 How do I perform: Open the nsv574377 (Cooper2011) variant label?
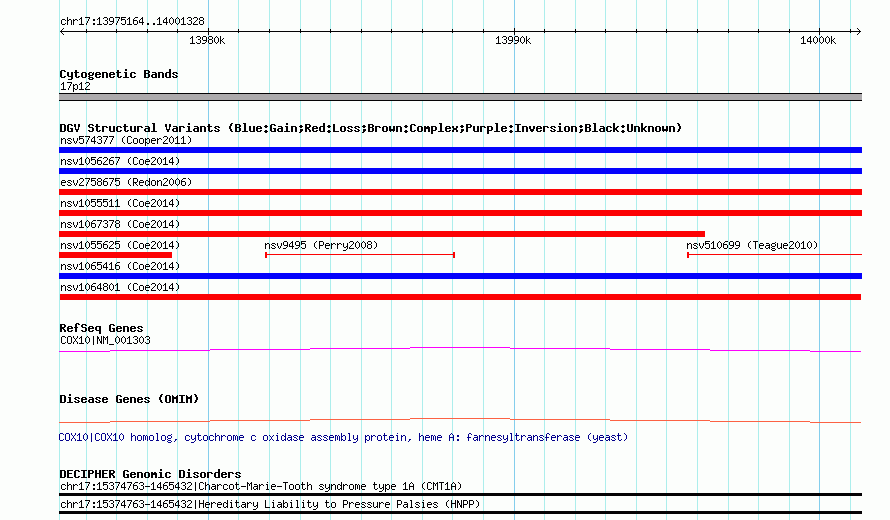[x=126, y=140]
